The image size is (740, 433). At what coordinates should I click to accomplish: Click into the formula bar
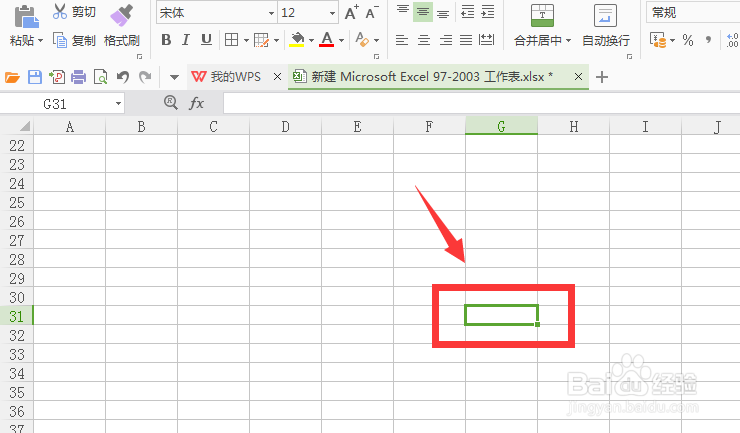tap(481, 103)
